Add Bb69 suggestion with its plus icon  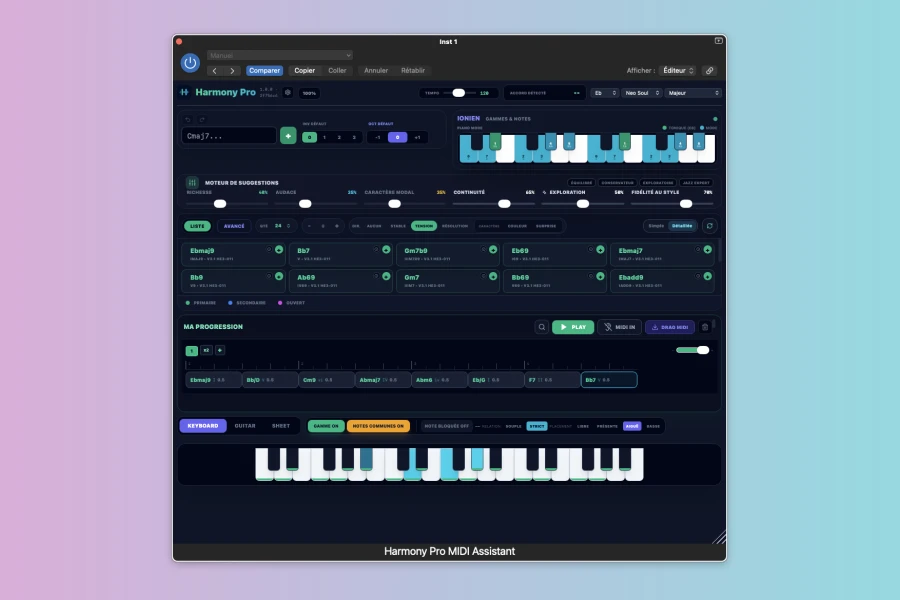point(600,276)
